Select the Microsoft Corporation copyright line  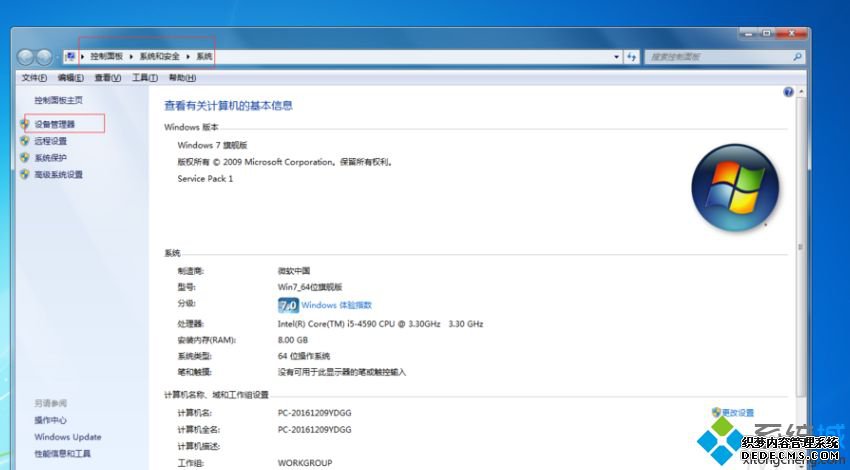point(285,162)
